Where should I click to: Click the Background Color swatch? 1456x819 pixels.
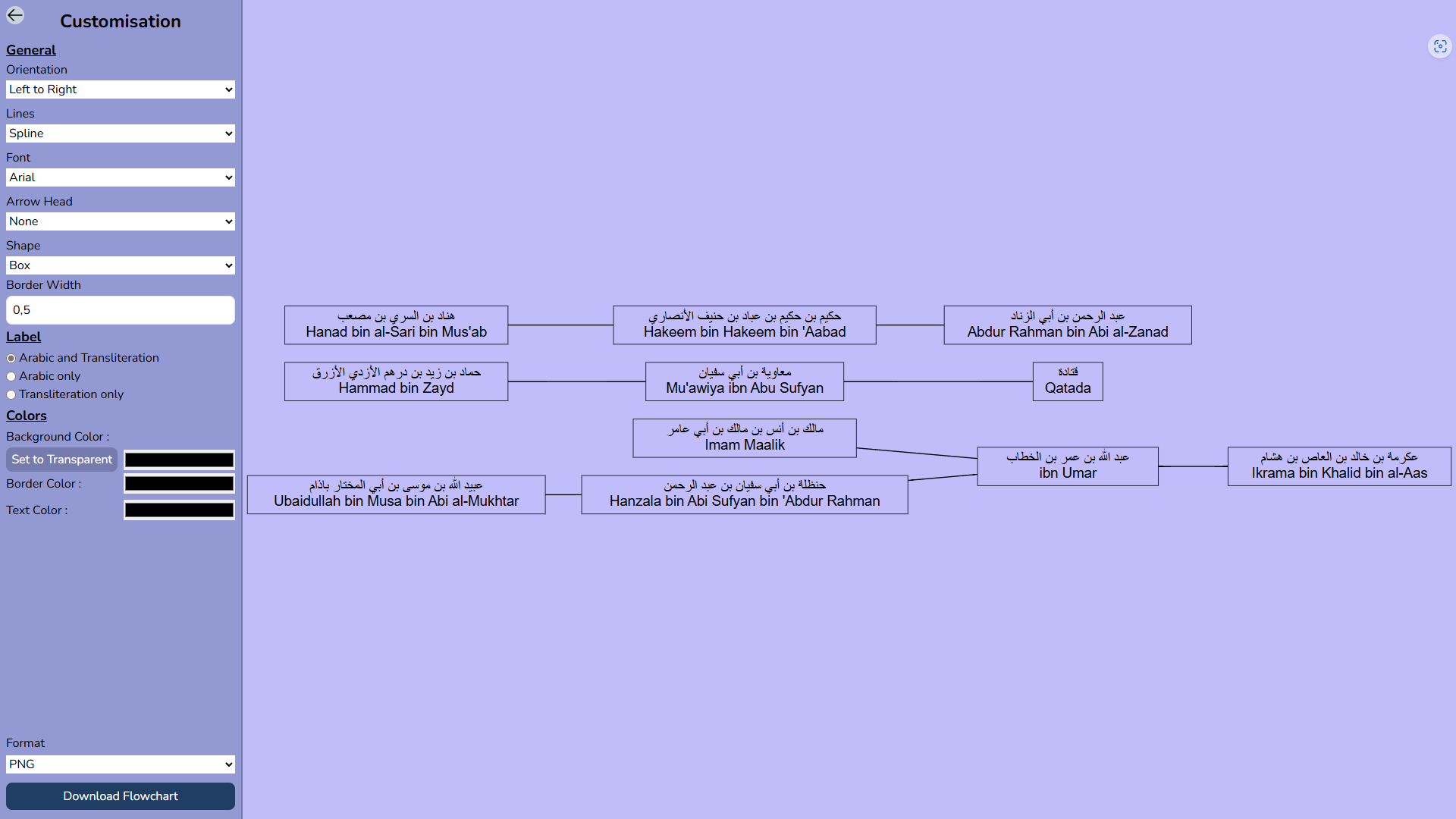coord(179,459)
